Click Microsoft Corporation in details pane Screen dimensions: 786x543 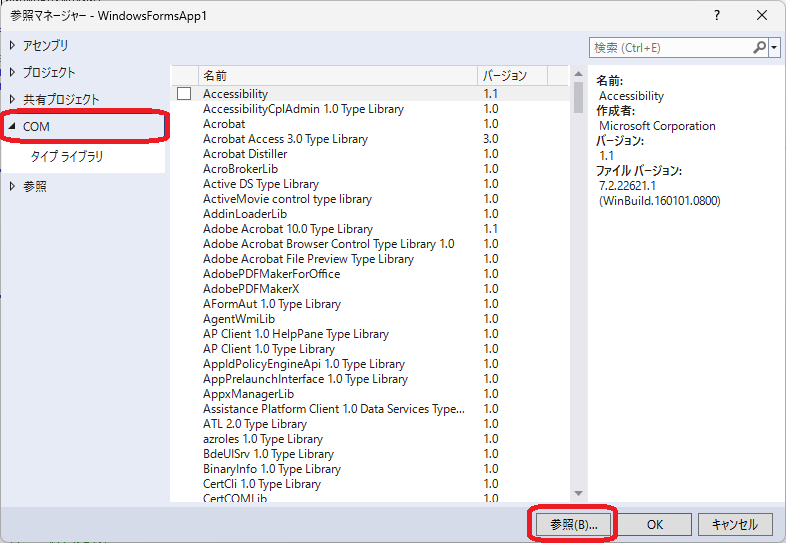(657, 126)
